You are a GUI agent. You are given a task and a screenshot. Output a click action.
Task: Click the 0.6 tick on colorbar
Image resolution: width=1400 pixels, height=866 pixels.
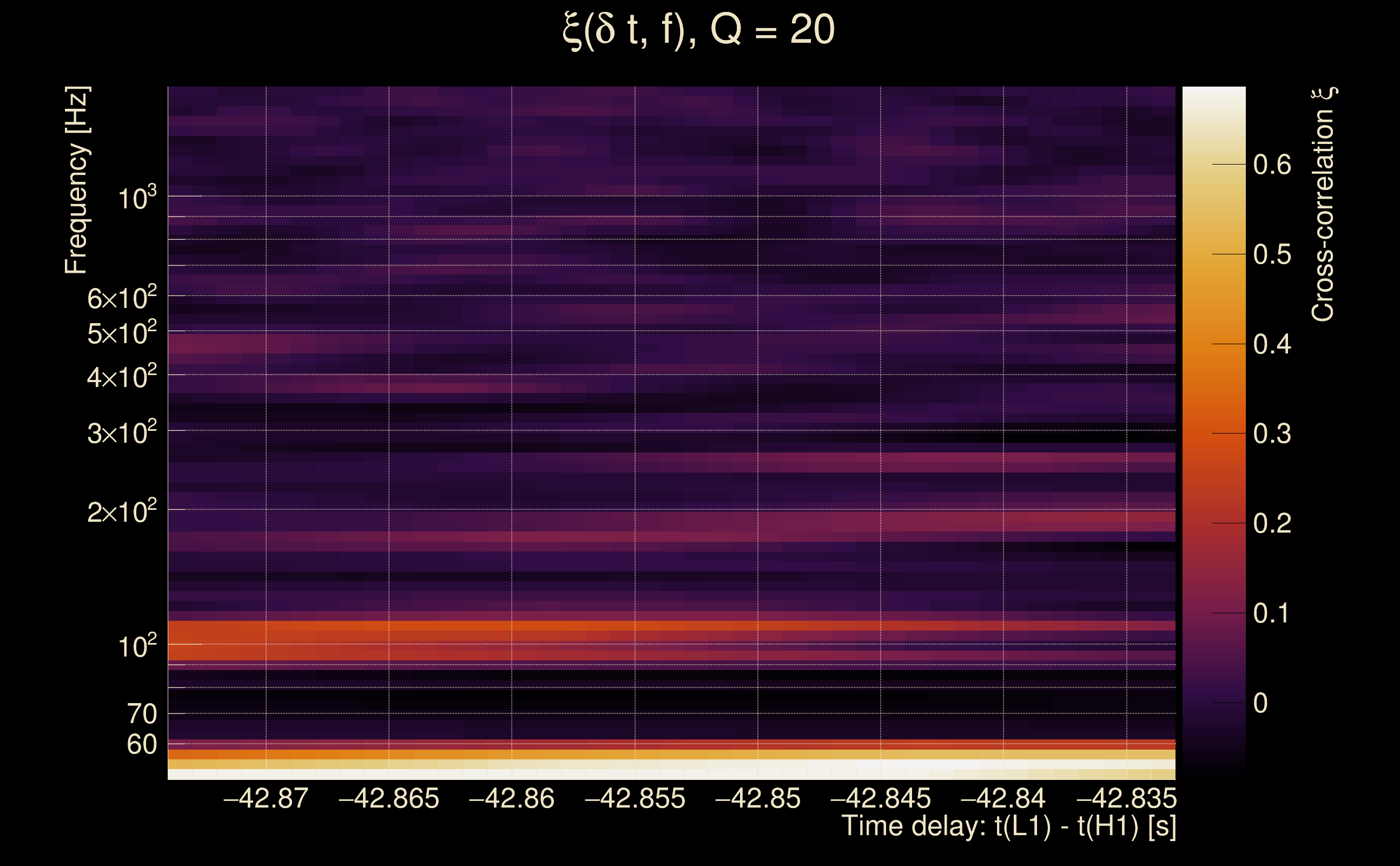tap(1272, 165)
